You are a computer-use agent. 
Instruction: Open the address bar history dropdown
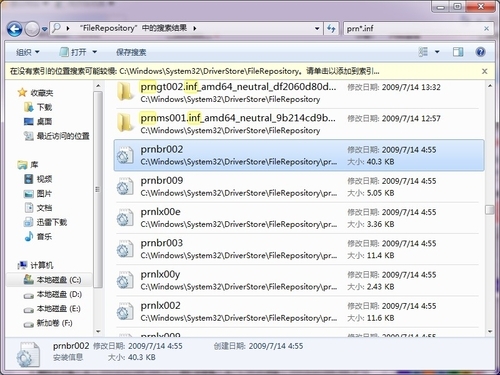coord(317,29)
